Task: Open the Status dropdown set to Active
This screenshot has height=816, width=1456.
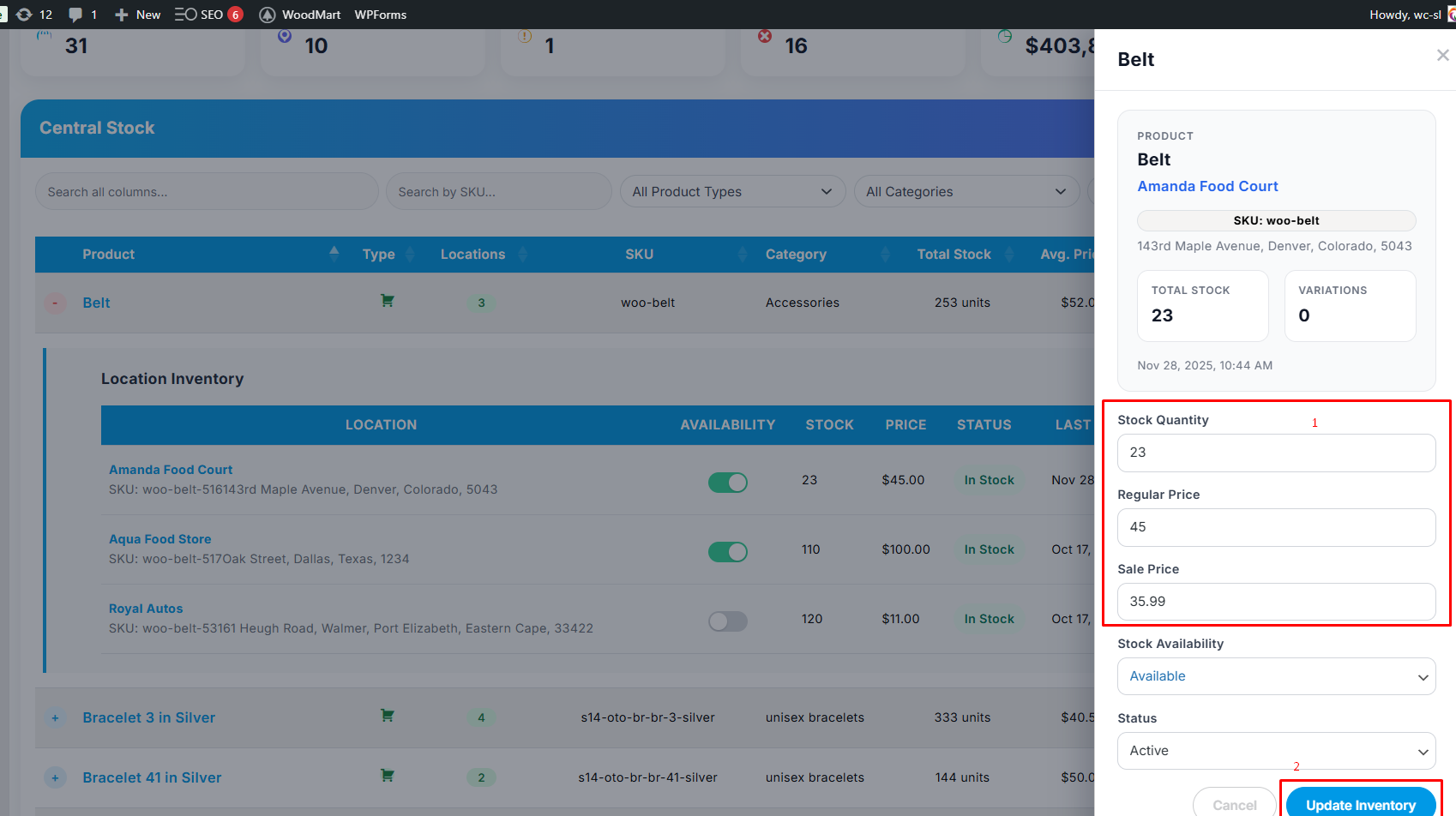Action: click(1276, 751)
